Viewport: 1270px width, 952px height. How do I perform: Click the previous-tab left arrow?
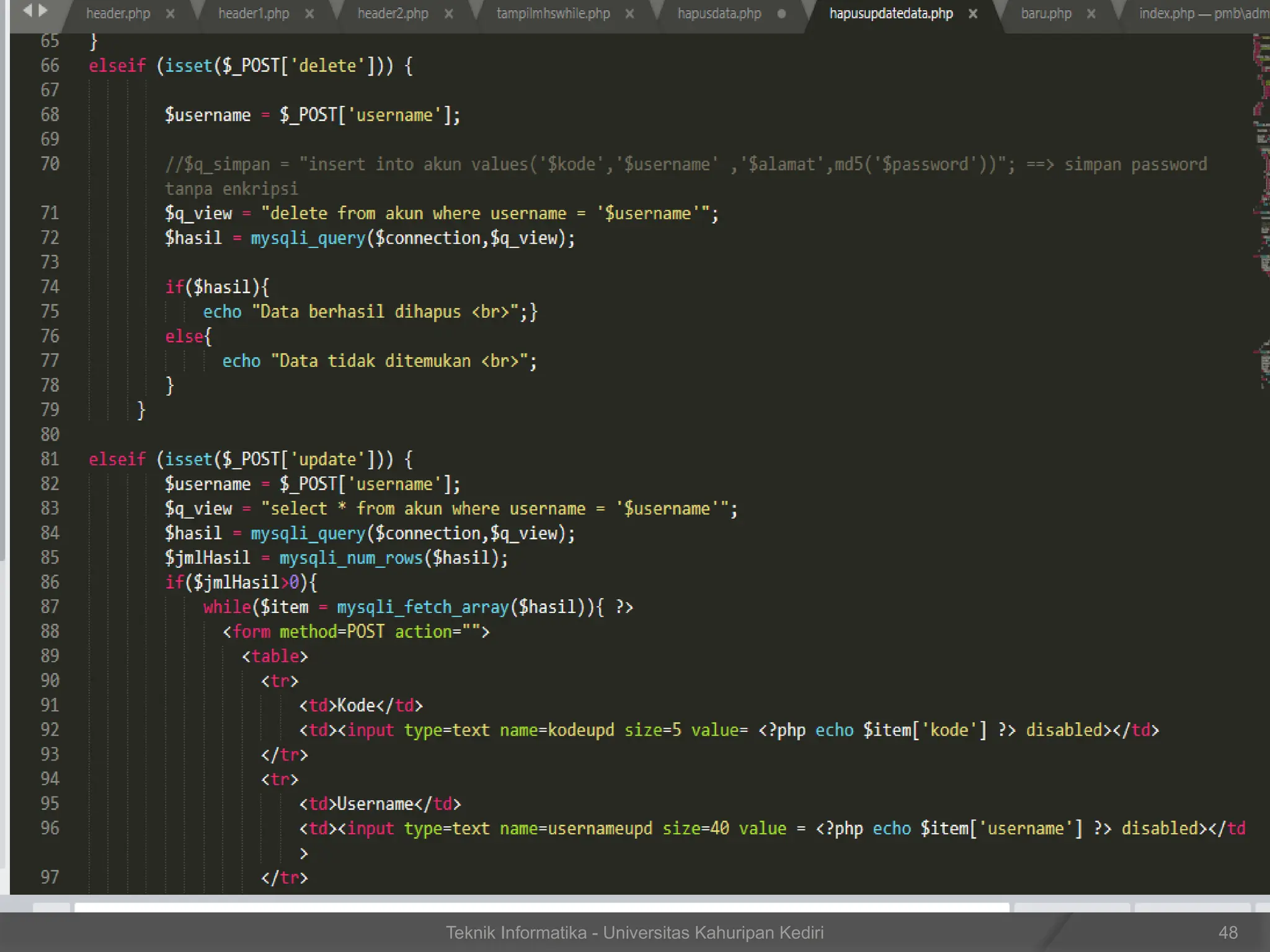click(27, 11)
